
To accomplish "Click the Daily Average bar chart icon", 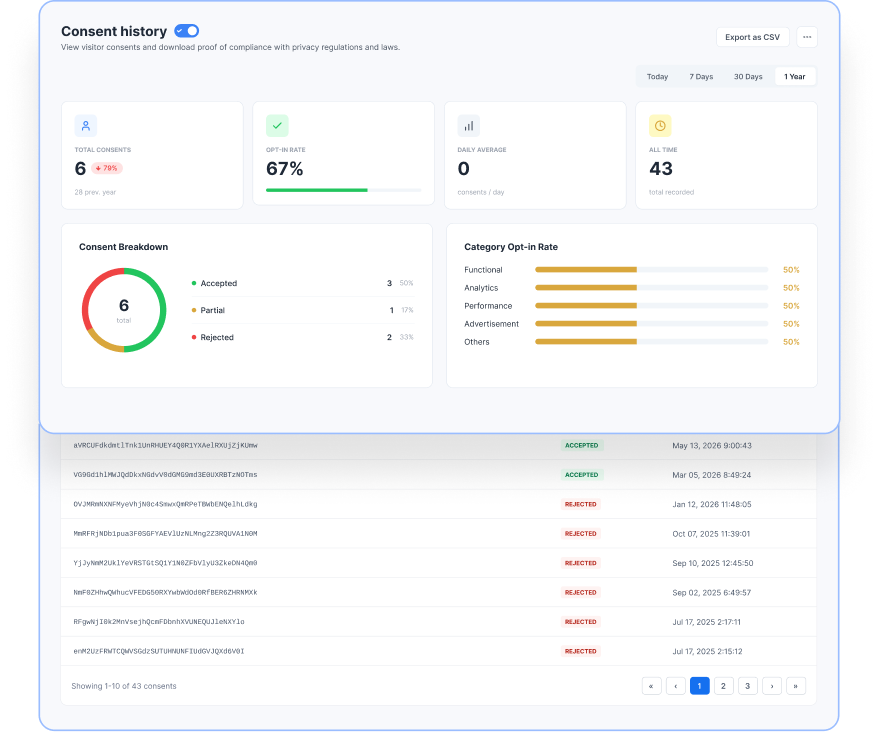I will [x=469, y=126].
